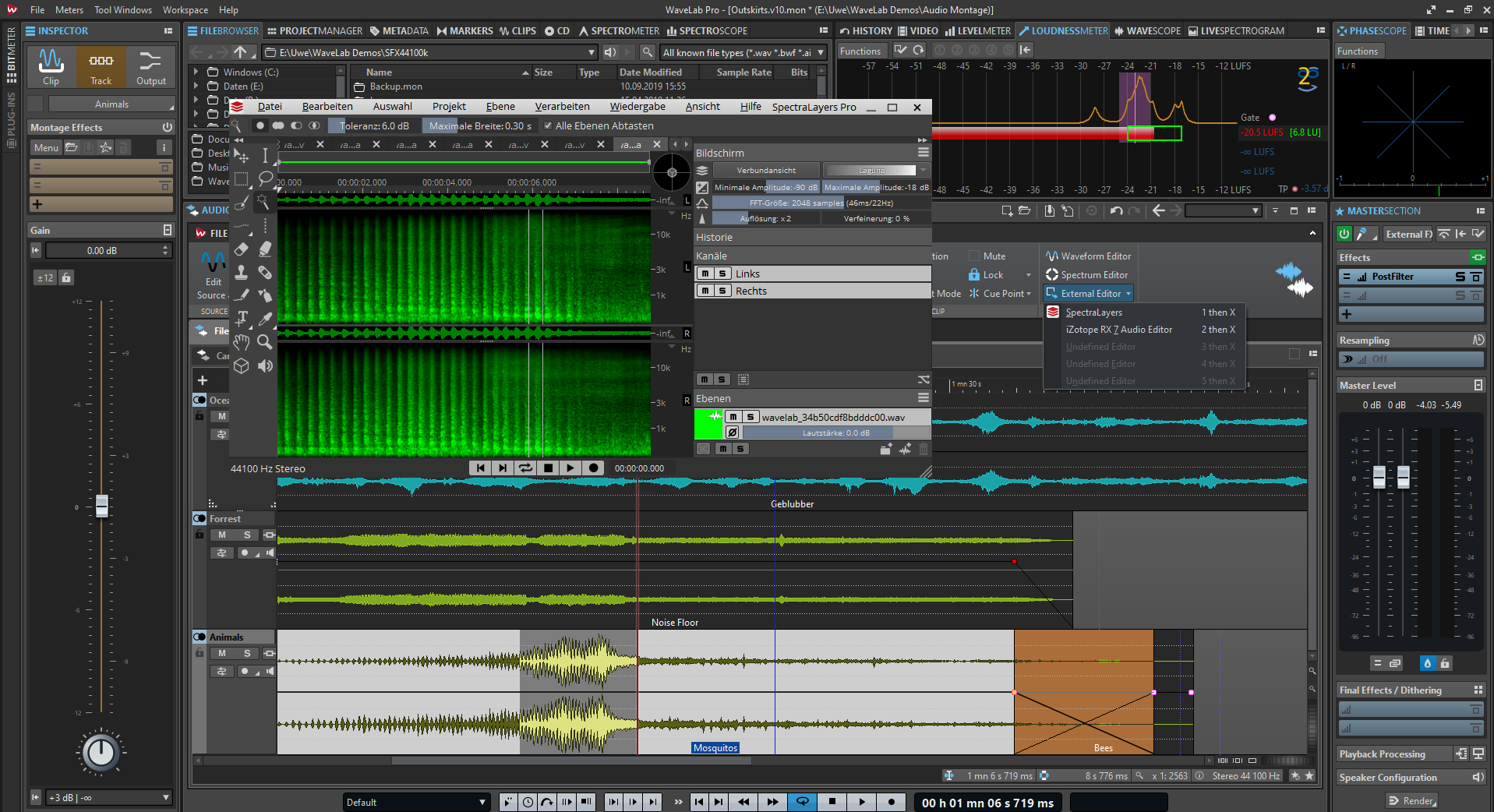The width and height of the screenshot is (1494, 812).
Task: Click the Verbundansicht button
Action: pos(766,170)
